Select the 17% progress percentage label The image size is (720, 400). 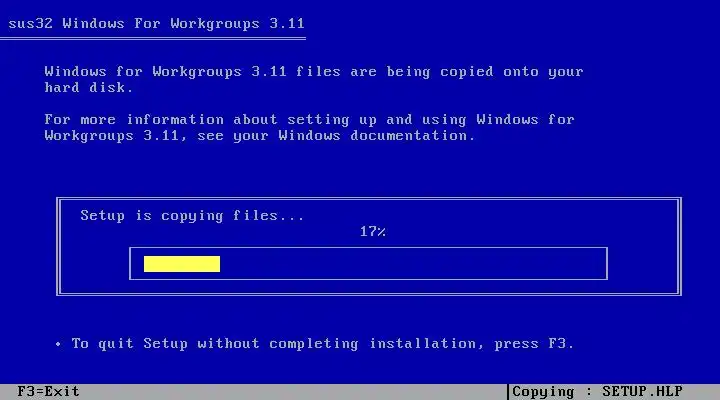(x=372, y=231)
